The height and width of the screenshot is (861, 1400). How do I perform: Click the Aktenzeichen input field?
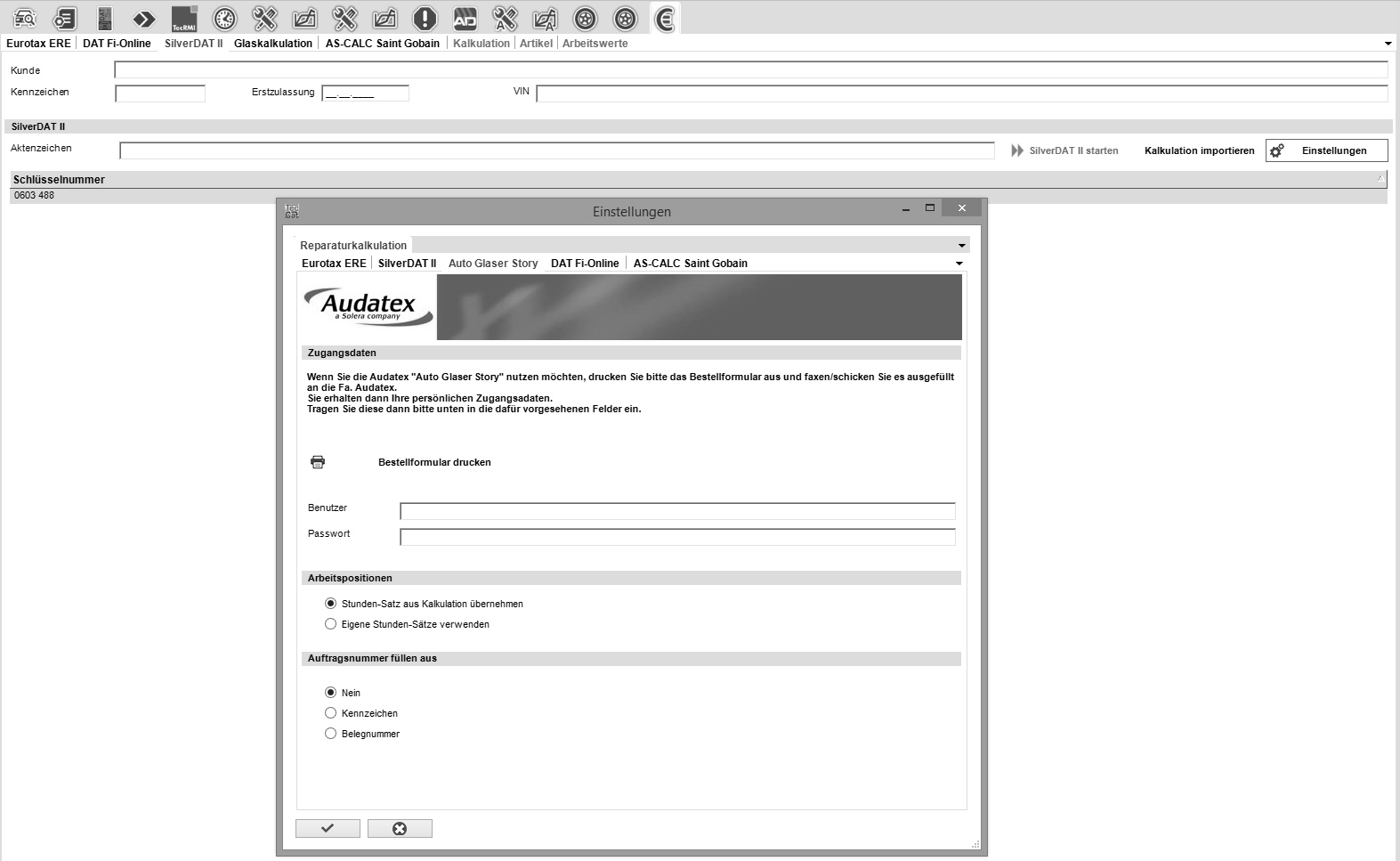[x=557, y=150]
